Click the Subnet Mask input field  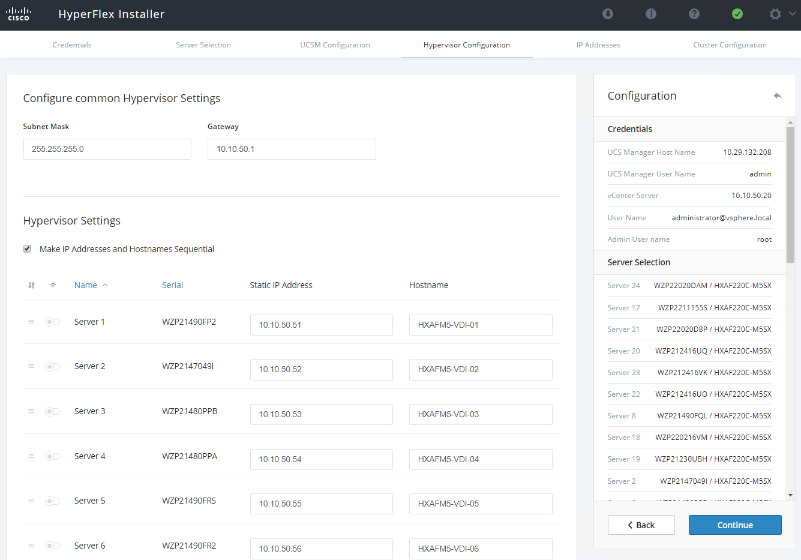107,149
